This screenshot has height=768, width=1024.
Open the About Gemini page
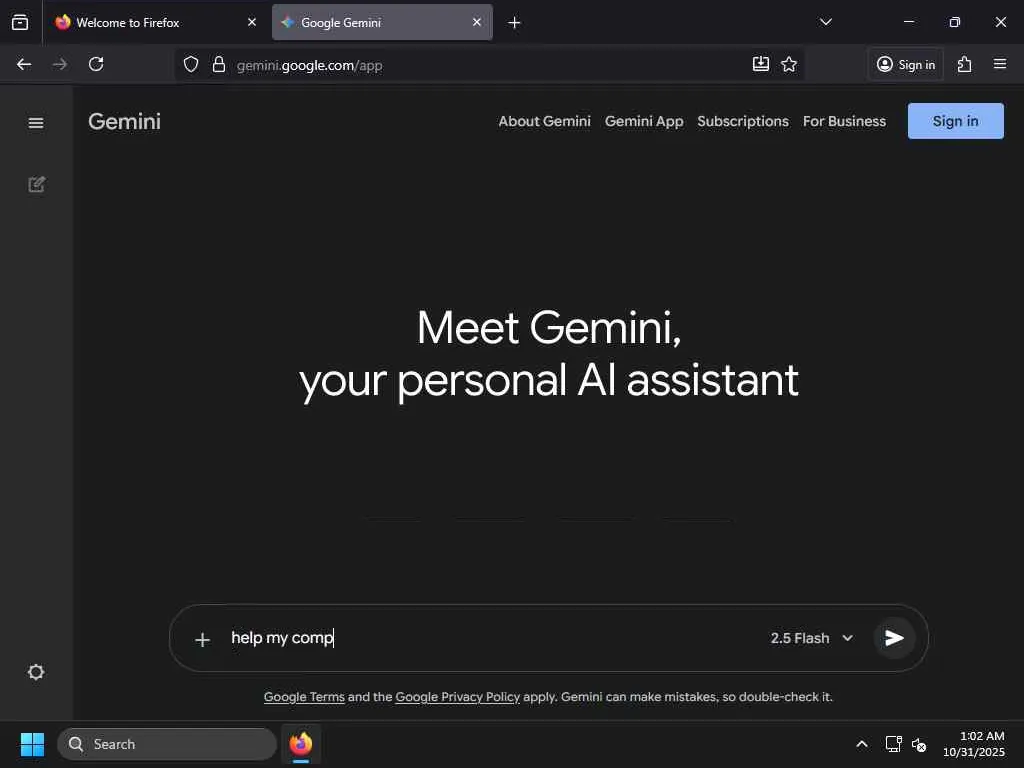point(544,121)
